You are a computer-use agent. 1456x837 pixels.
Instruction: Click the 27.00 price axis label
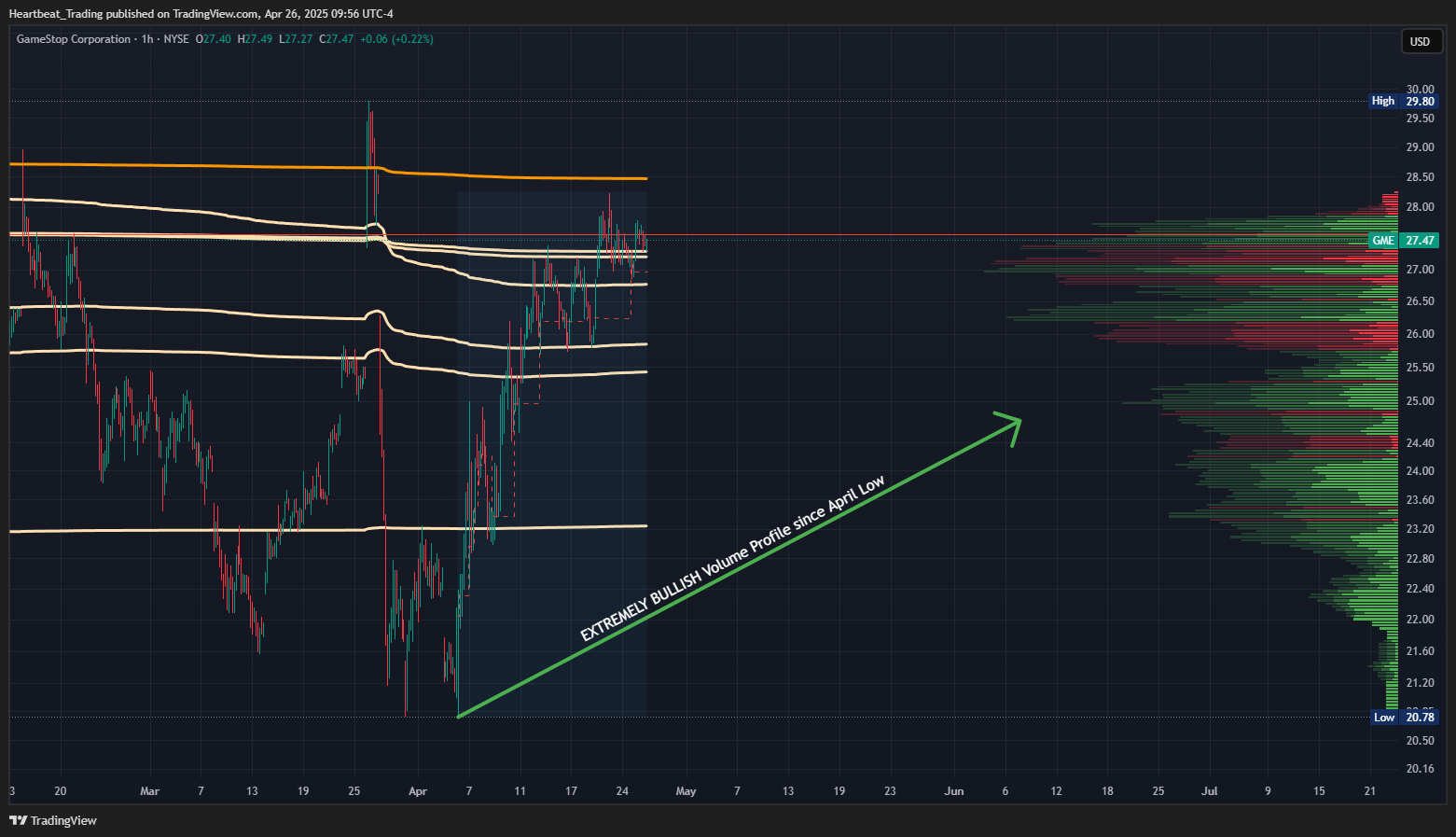[1421, 270]
